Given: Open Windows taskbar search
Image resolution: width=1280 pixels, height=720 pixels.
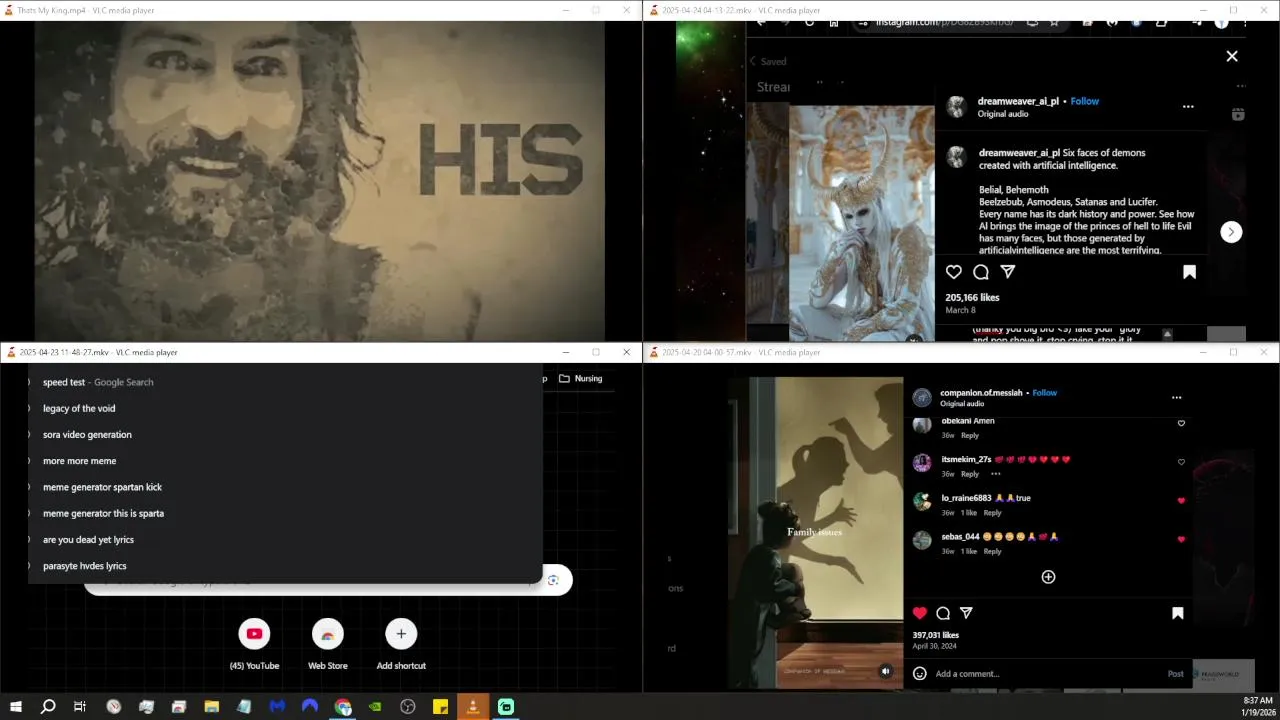Looking at the screenshot, I should (x=48, y=706).
